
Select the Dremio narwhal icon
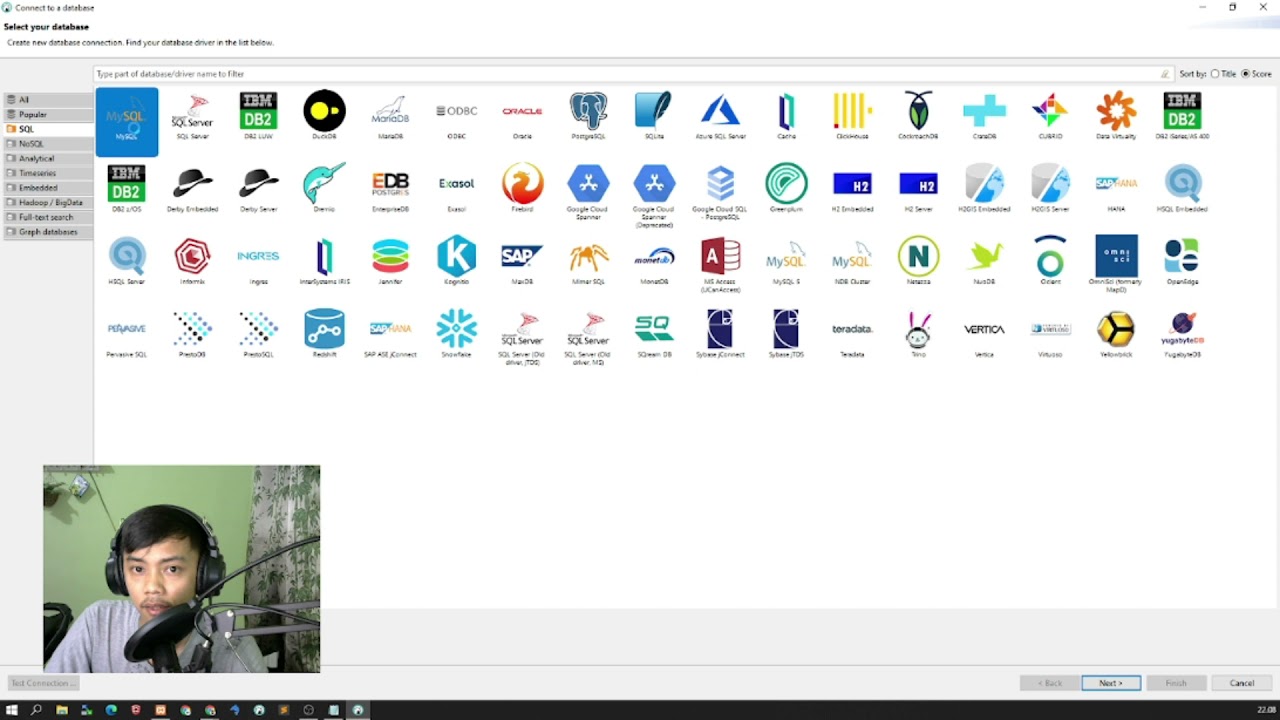click(x=324, y=188)
